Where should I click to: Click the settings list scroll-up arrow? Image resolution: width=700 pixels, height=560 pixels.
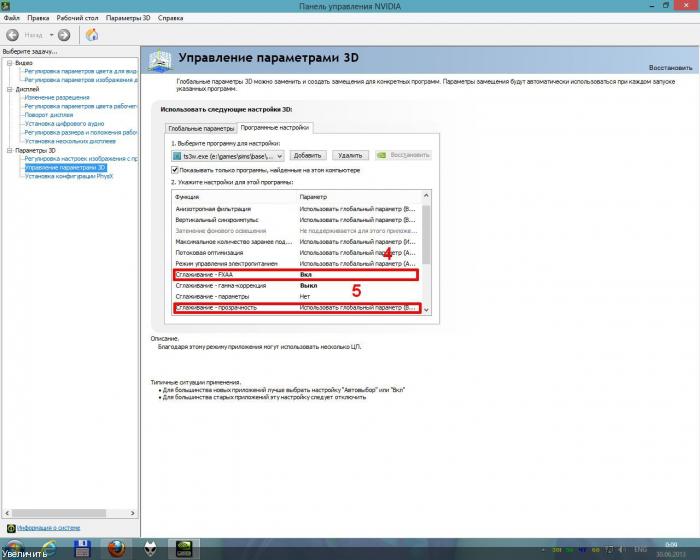(x=426, y=196)
